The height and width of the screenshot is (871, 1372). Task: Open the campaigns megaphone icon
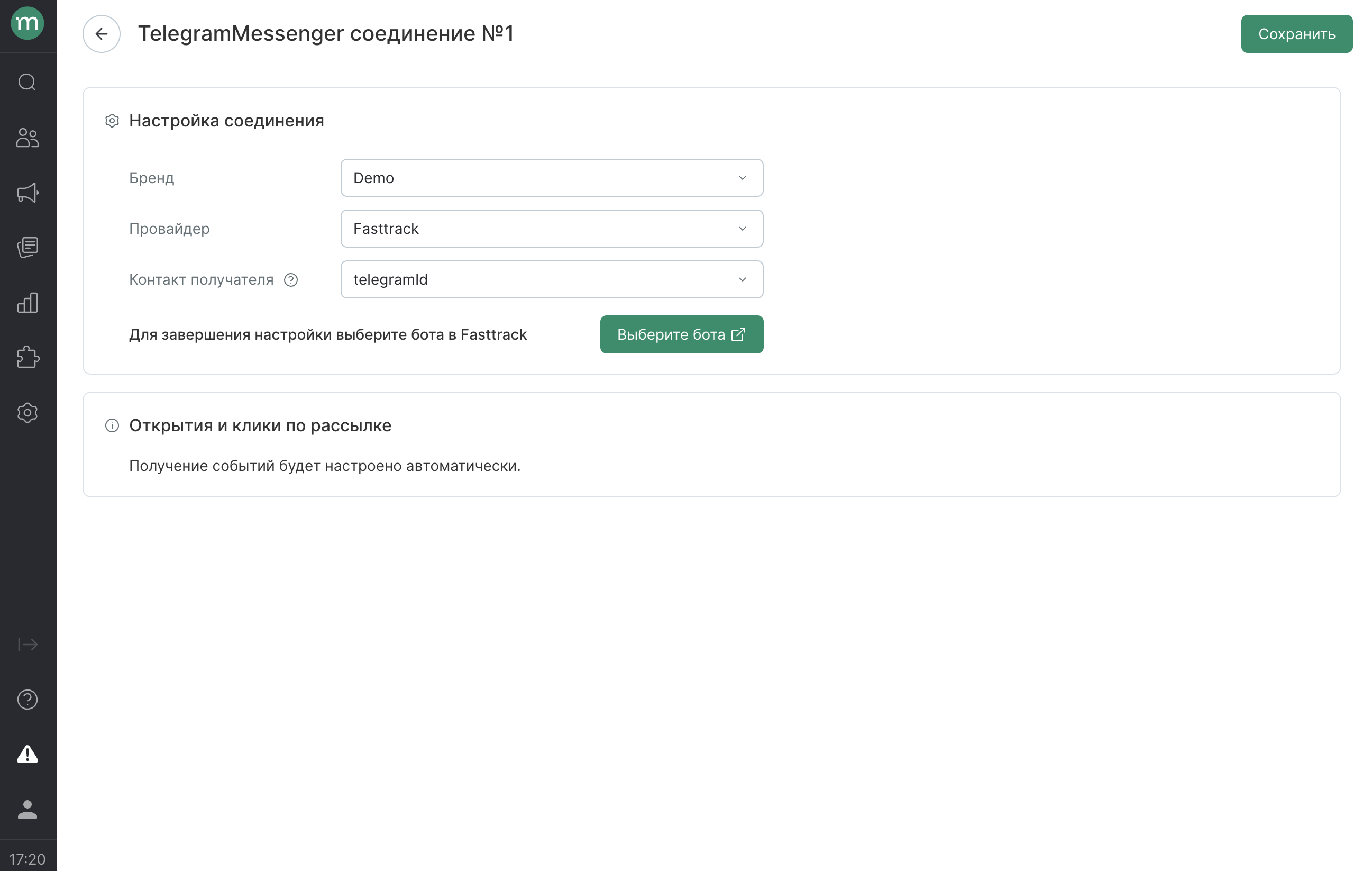click(28, 193)
